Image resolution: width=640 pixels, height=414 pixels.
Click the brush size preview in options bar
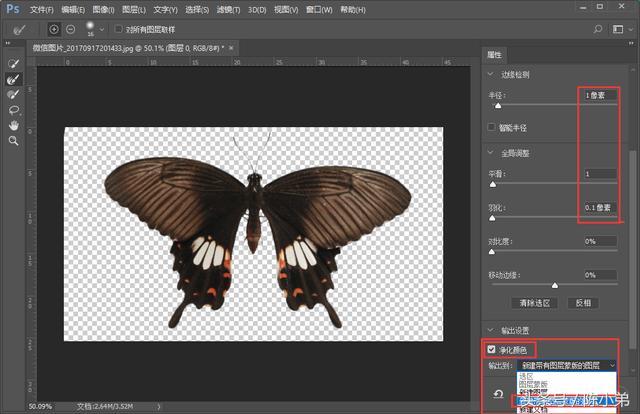[90, 29]
